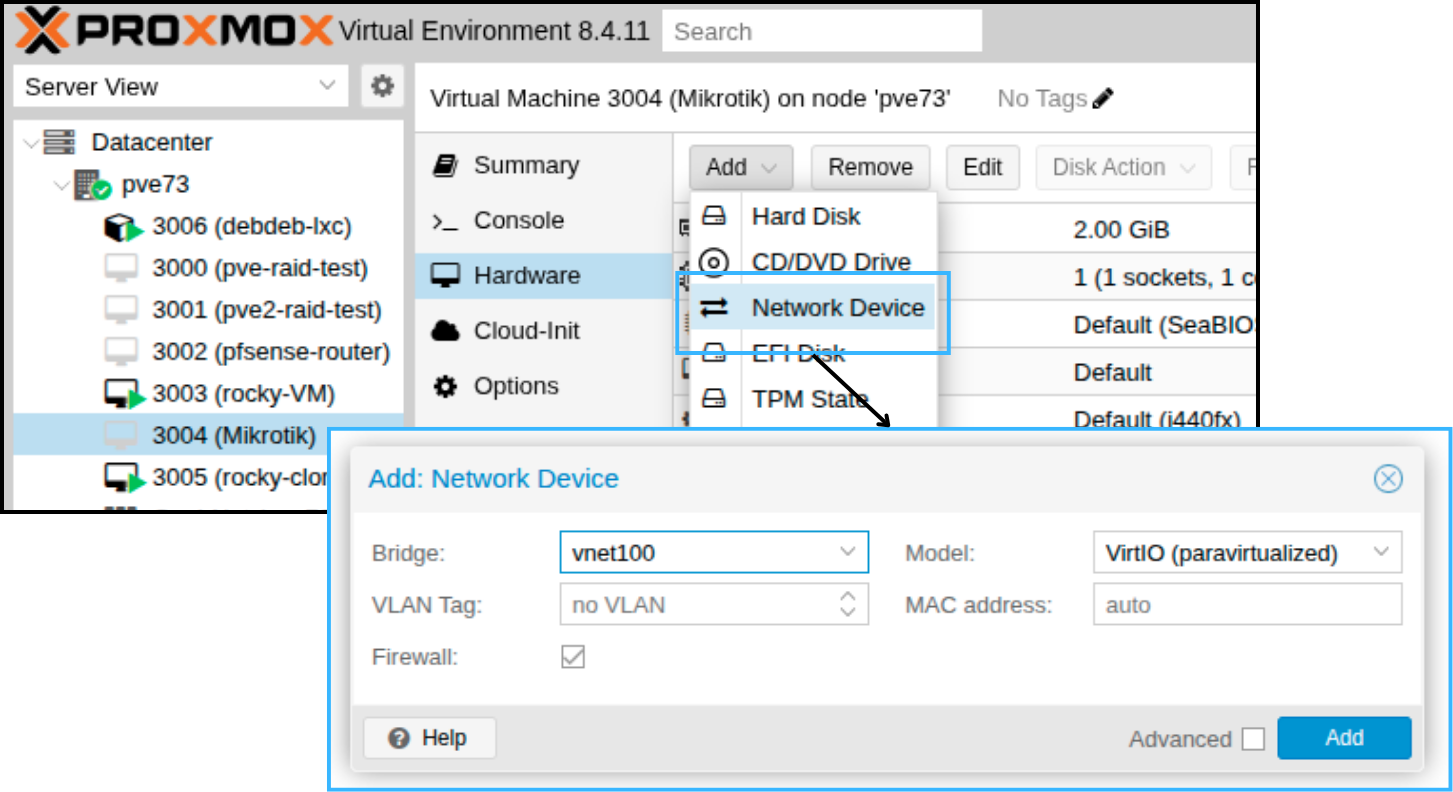Choose Hard Disk in Add menu
Screen dimensions: 1453x792
tap(805, 216)
